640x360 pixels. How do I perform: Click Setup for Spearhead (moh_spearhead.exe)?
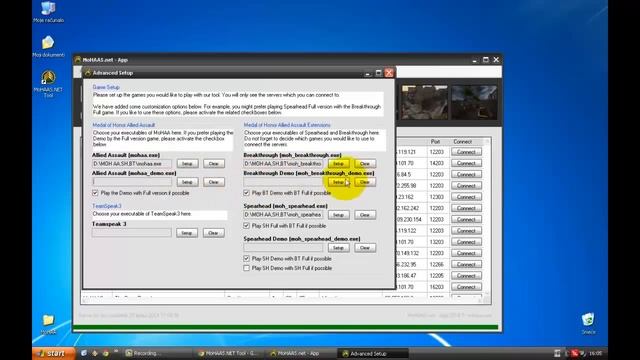[x=338, y=215]
